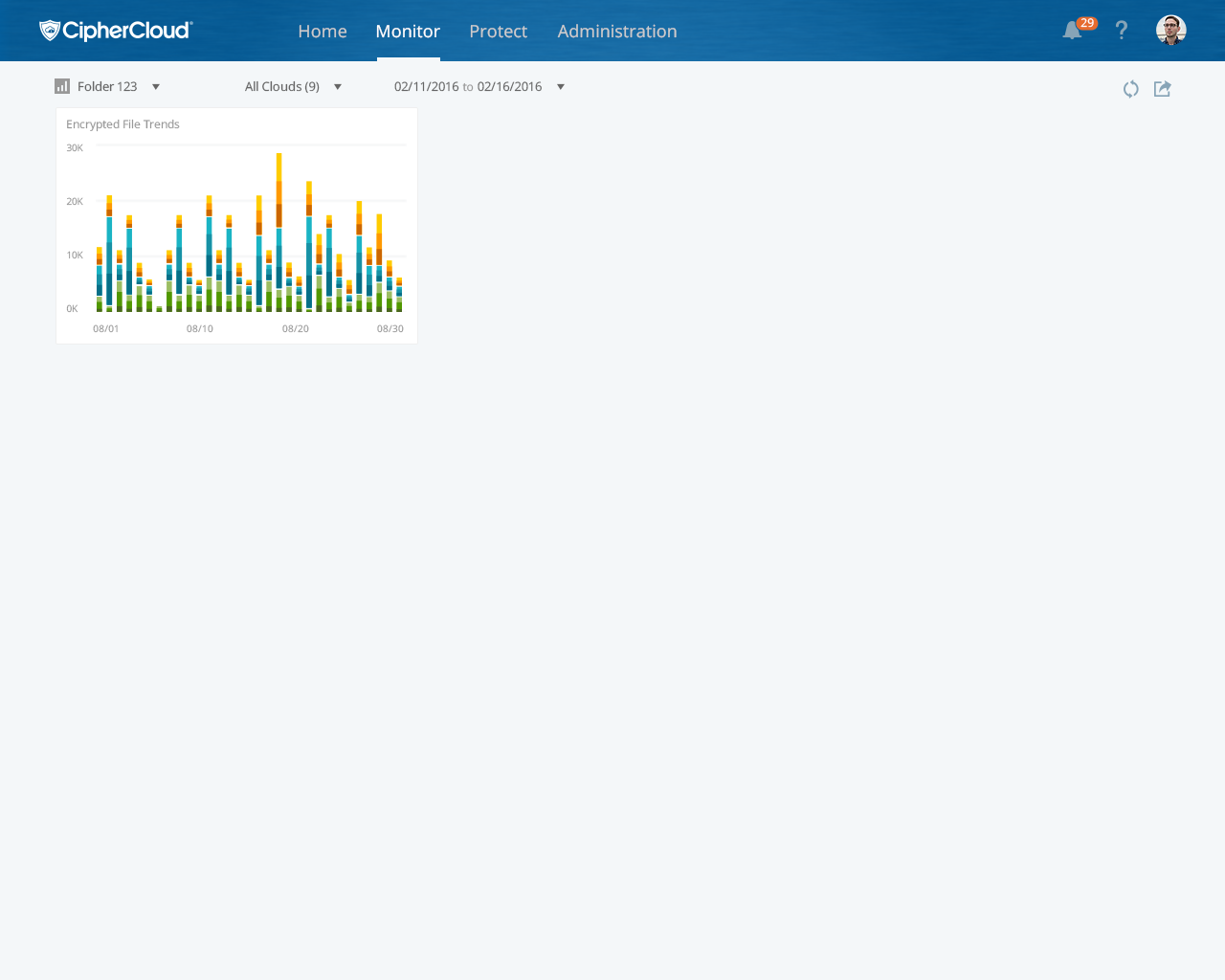Click the Encrypted File Trends title
This screenshot has height=980, width=1225.
122,124
